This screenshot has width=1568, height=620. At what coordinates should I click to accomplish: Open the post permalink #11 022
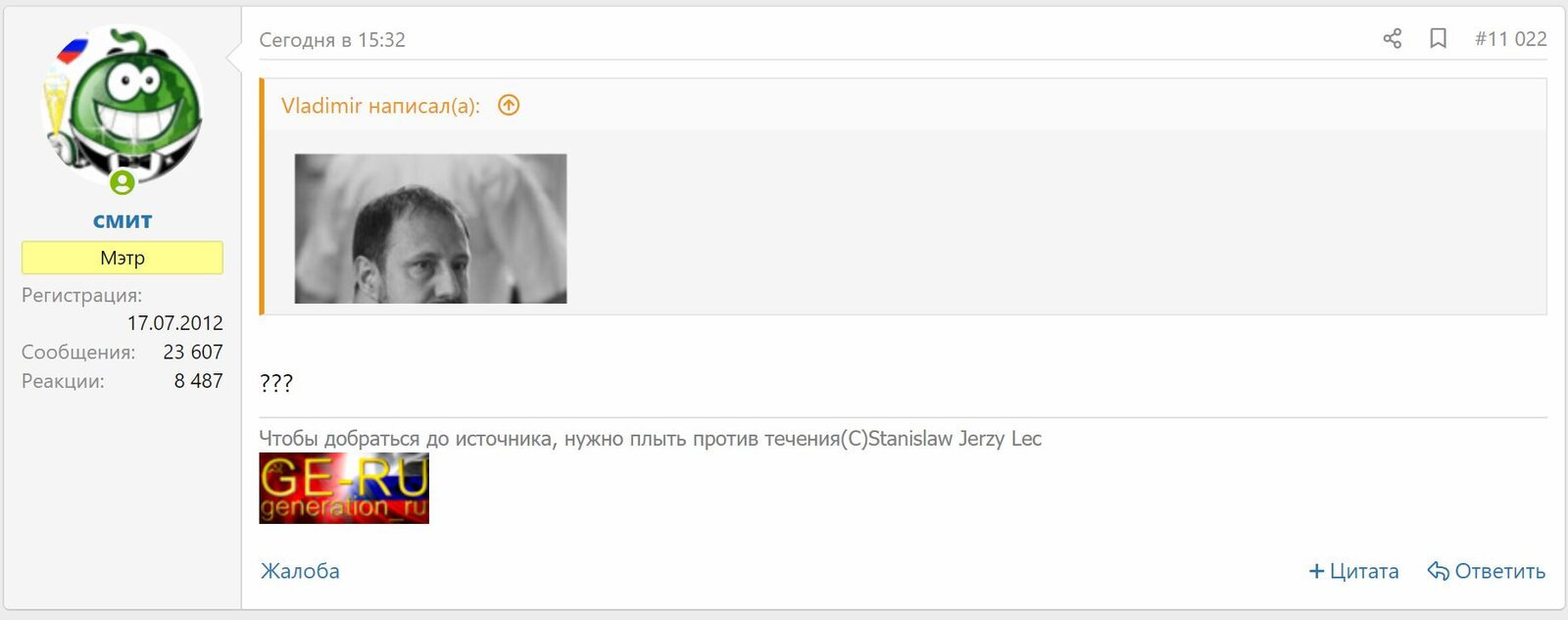[1510, 39]
